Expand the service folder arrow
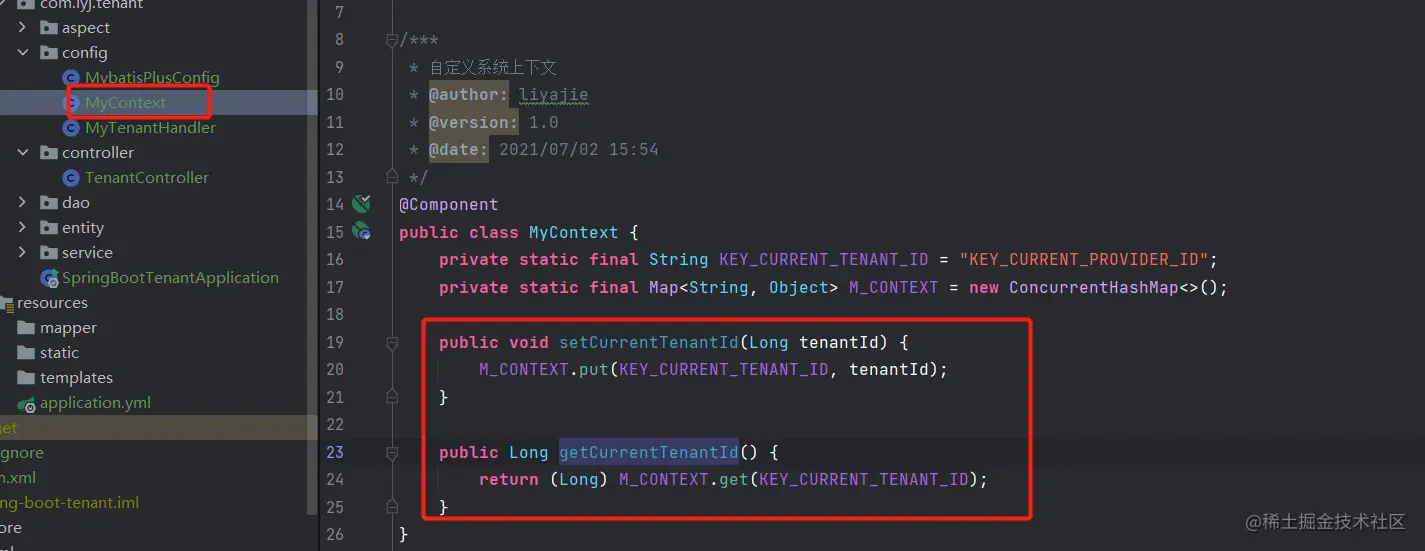The height and width of the screenshot is (551, 1425). click(23, 253)
